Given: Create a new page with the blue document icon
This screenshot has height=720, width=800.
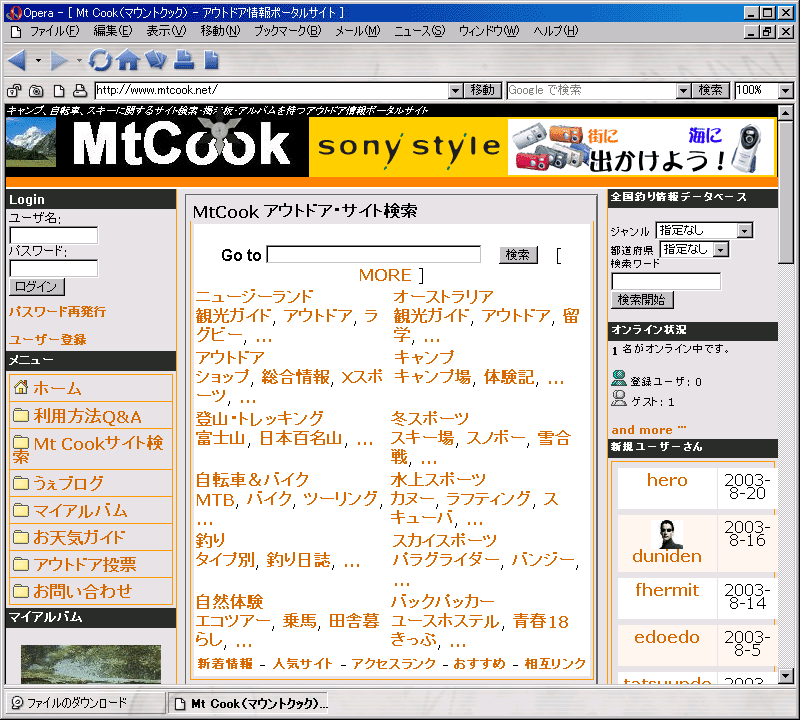Looking at the screenshot, I should [x=211, y=60].
